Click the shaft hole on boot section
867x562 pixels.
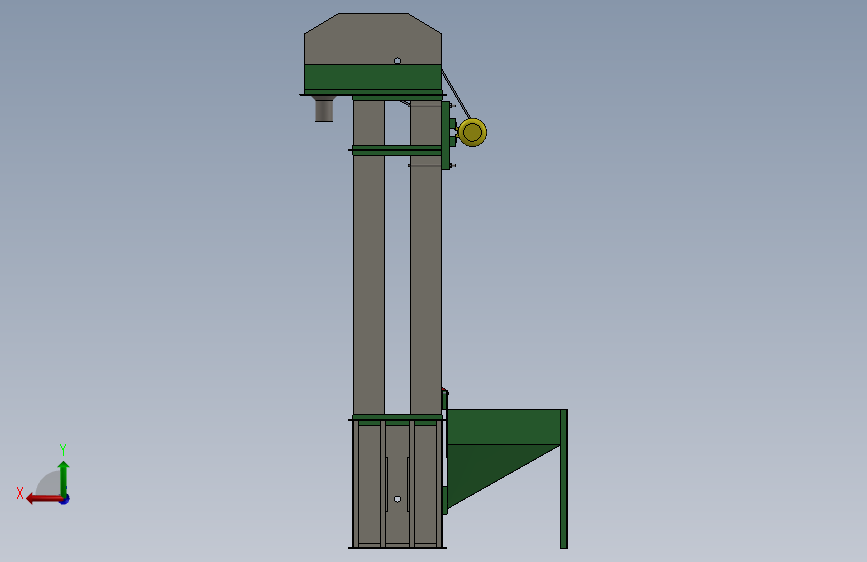(x=398, y=499)
